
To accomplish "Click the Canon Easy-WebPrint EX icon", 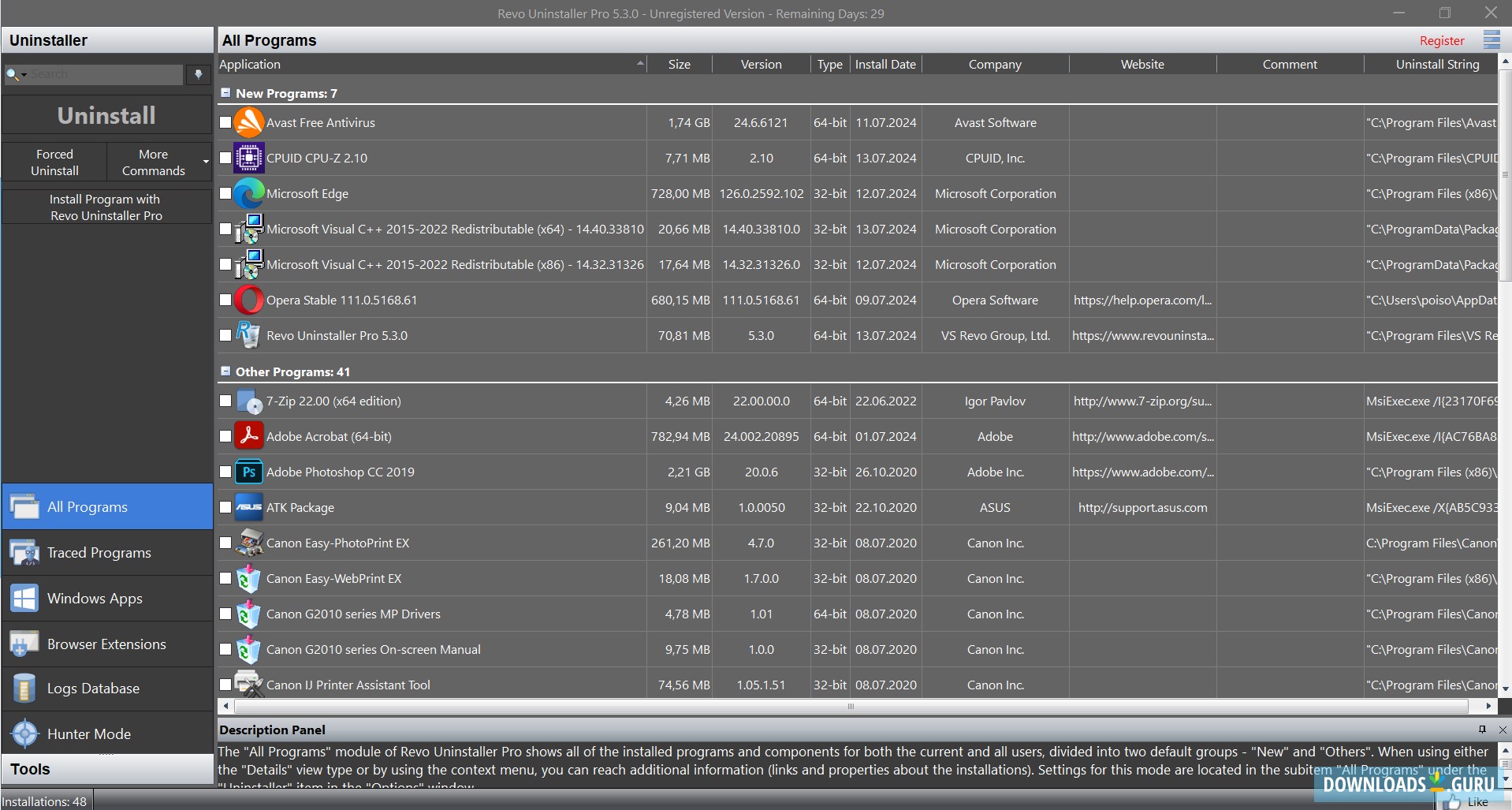I will pyautogui.click(x=248, y=578).
